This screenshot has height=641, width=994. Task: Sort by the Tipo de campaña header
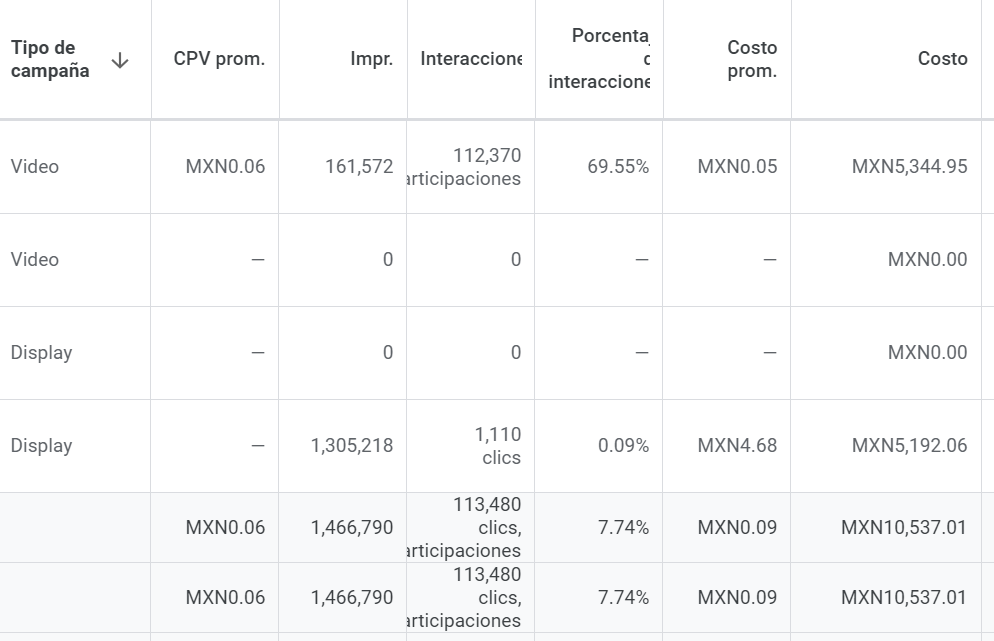click(x=50, y=59)
